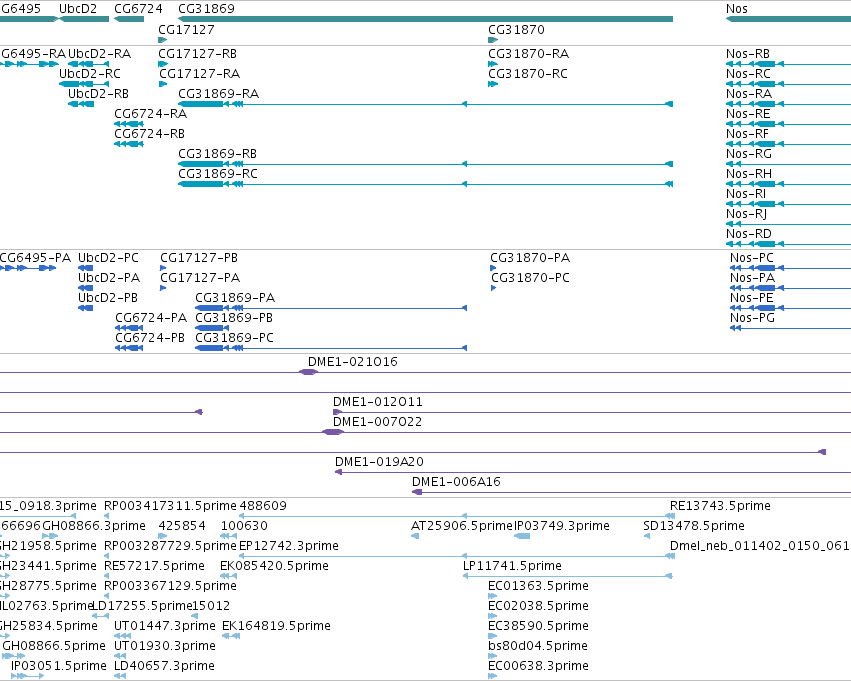
Task: Click transcript CG31869-RA label
Action: [218, 94]
